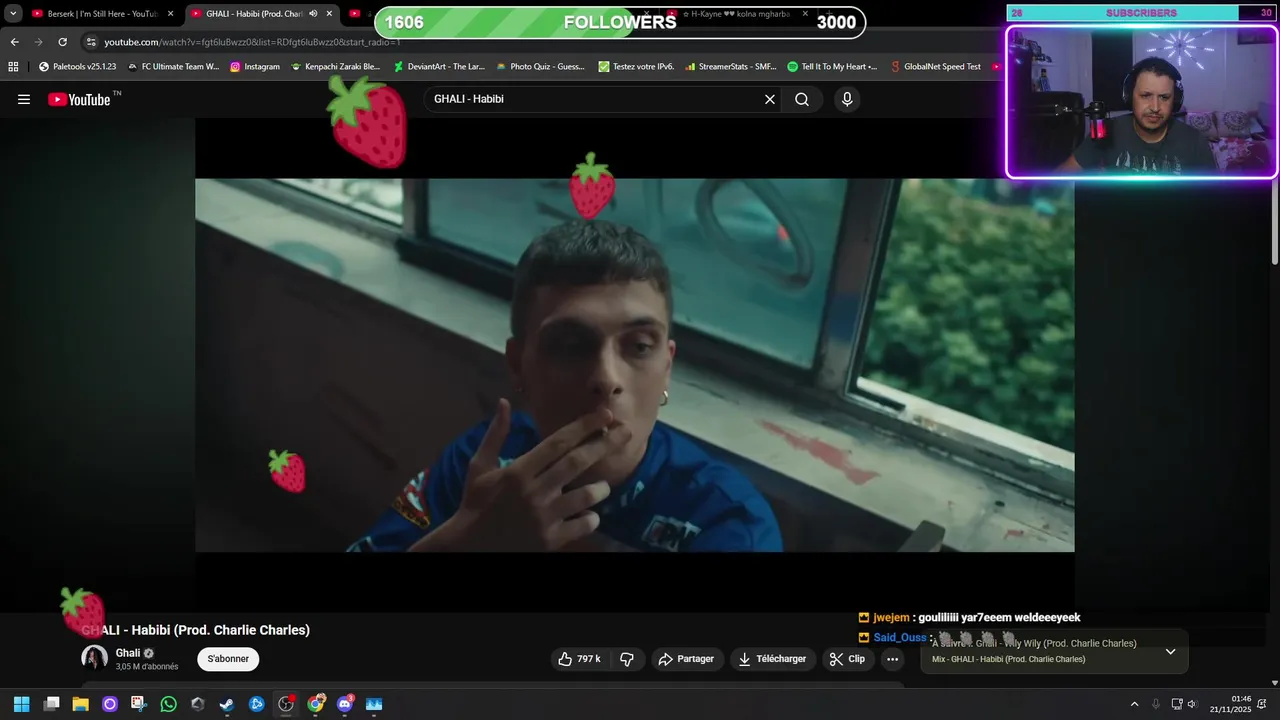Open Ghali's channel avatar
Image resolution: width=1280 pixels, height=720 pixels.
coord(95,658)
